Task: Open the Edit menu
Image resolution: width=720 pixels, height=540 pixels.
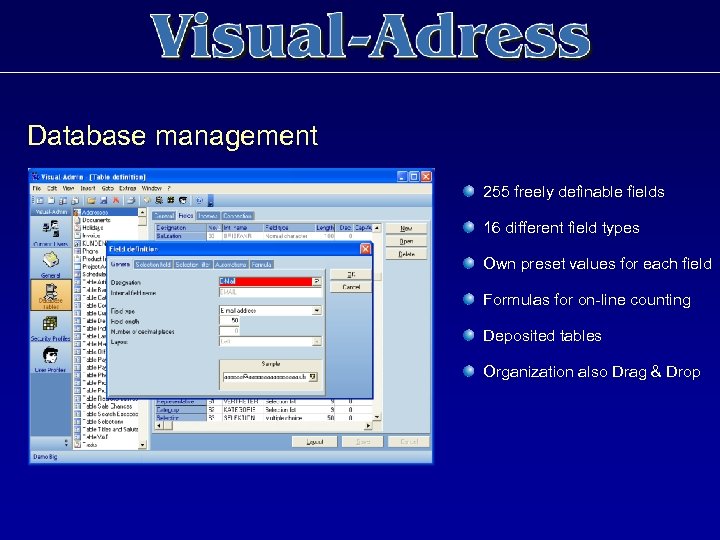Action: click(52, 188)
